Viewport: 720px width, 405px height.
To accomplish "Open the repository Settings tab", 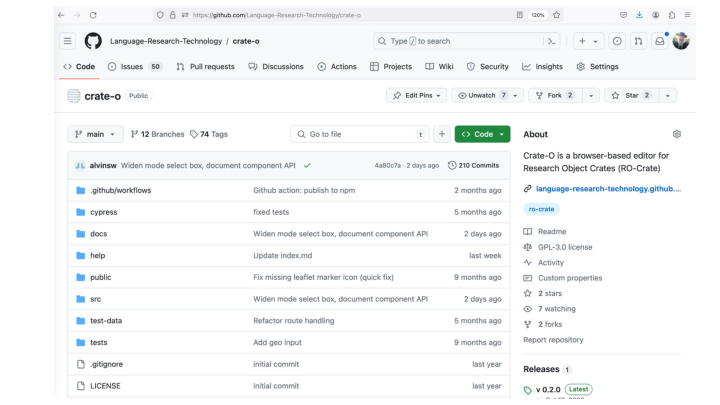I will coord(597,67).
